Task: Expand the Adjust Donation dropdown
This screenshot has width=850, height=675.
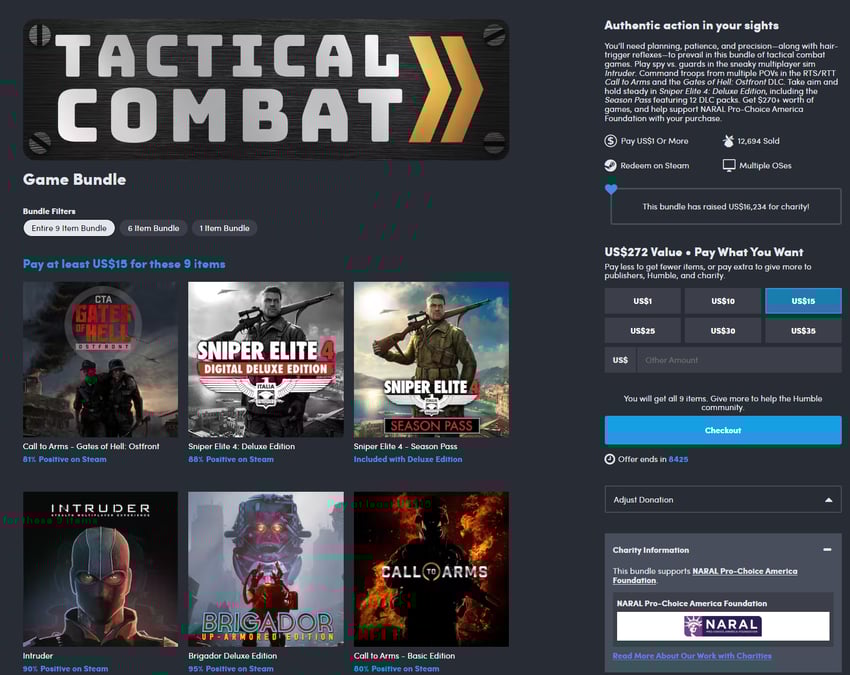Action: pyautogui.click(x=723, y=499)
